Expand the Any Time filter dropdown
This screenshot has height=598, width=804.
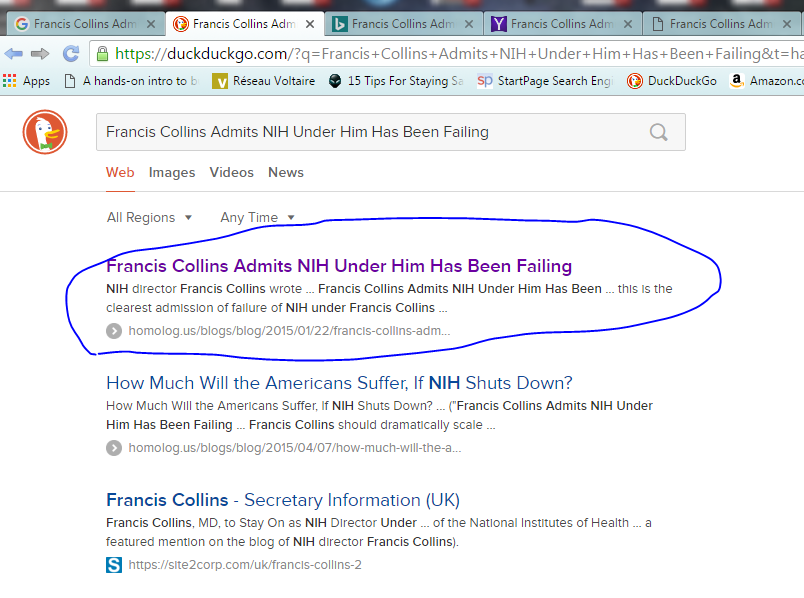pyautogui.click(x=257, y=217)
